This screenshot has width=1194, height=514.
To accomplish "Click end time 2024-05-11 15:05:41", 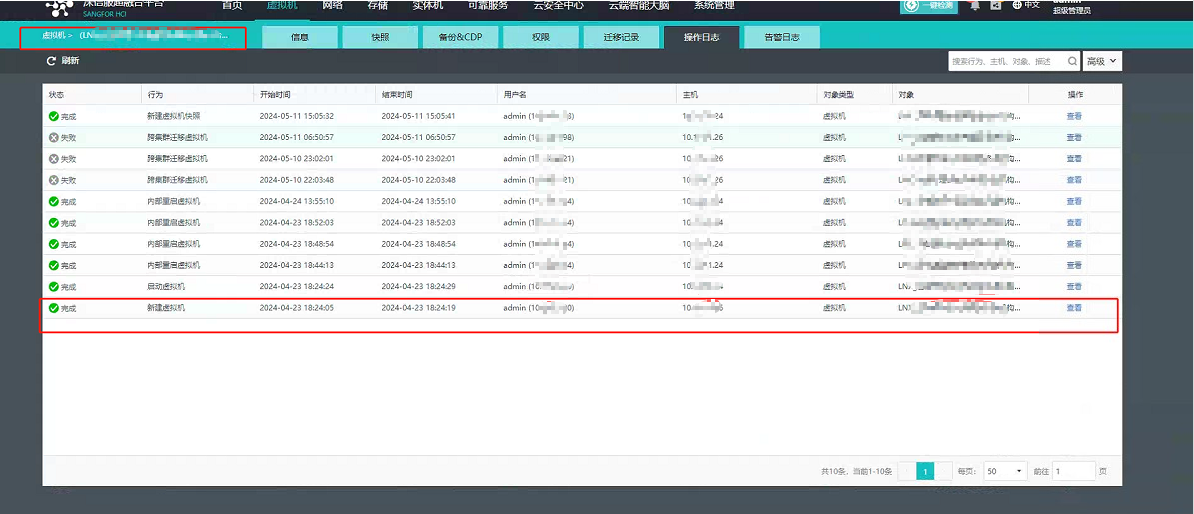I will pos(418,117).
